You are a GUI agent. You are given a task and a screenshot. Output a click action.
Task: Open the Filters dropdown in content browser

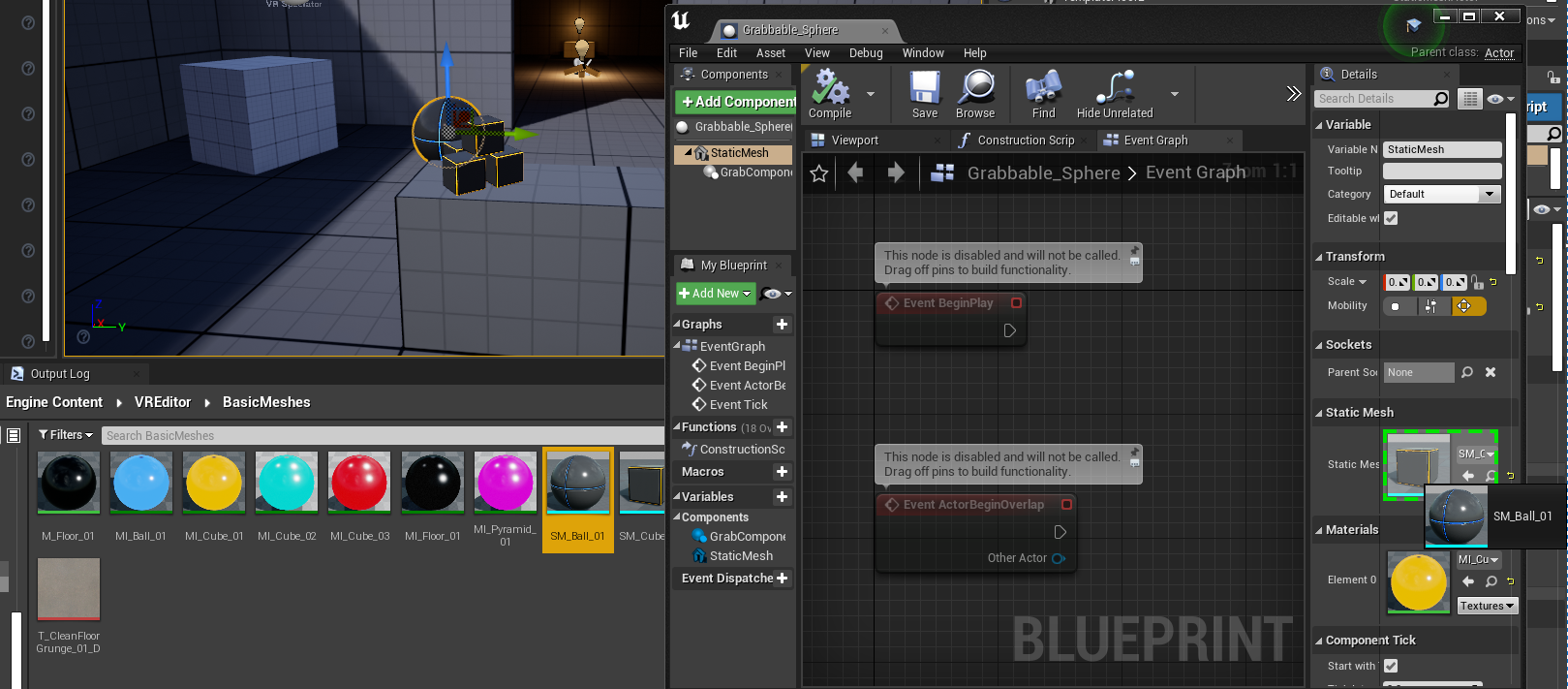(x=66, y=435)
